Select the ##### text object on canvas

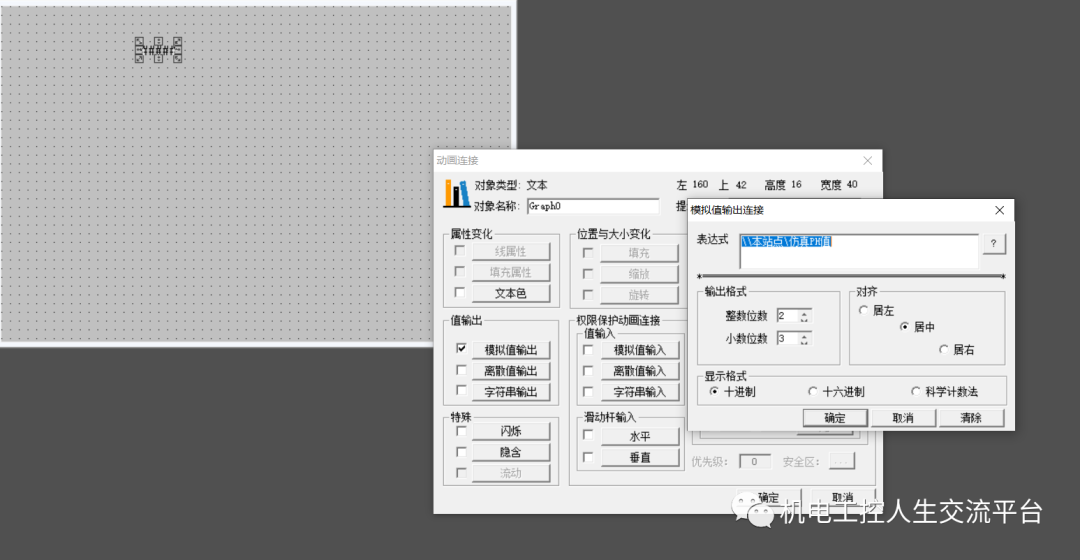[158, 49]
